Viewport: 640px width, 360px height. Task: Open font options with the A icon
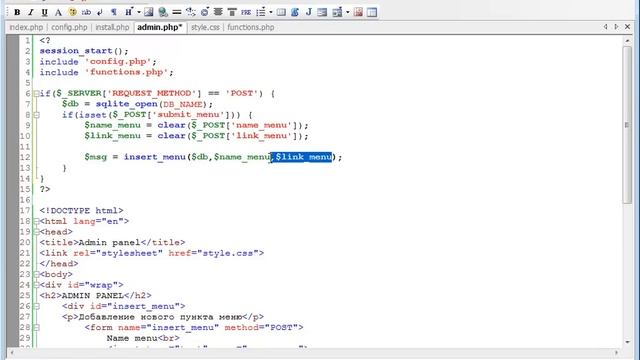tap(58, 12)
